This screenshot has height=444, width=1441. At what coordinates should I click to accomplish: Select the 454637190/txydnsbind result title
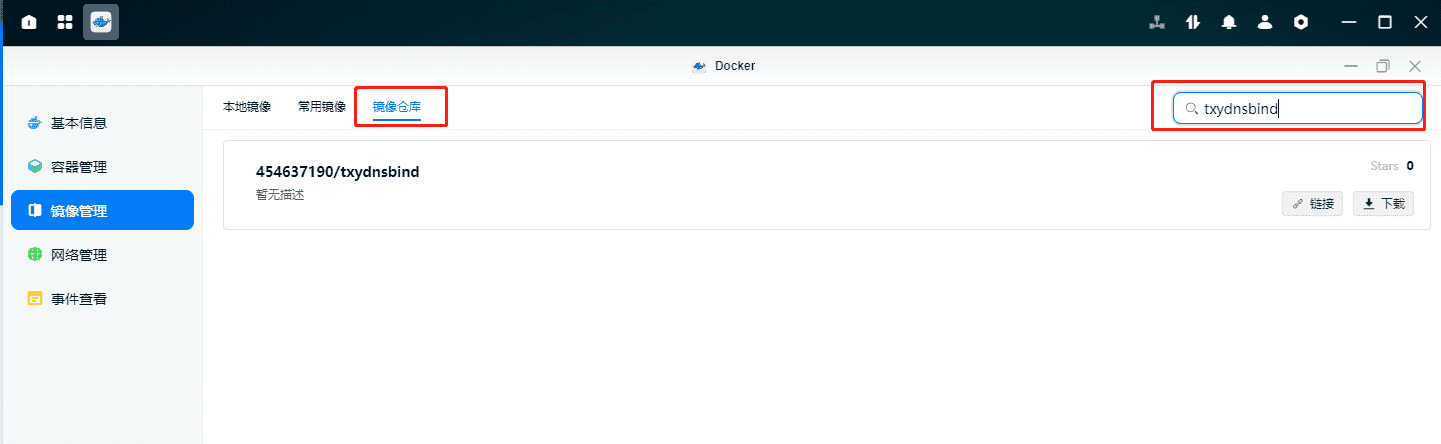(337, 172)
